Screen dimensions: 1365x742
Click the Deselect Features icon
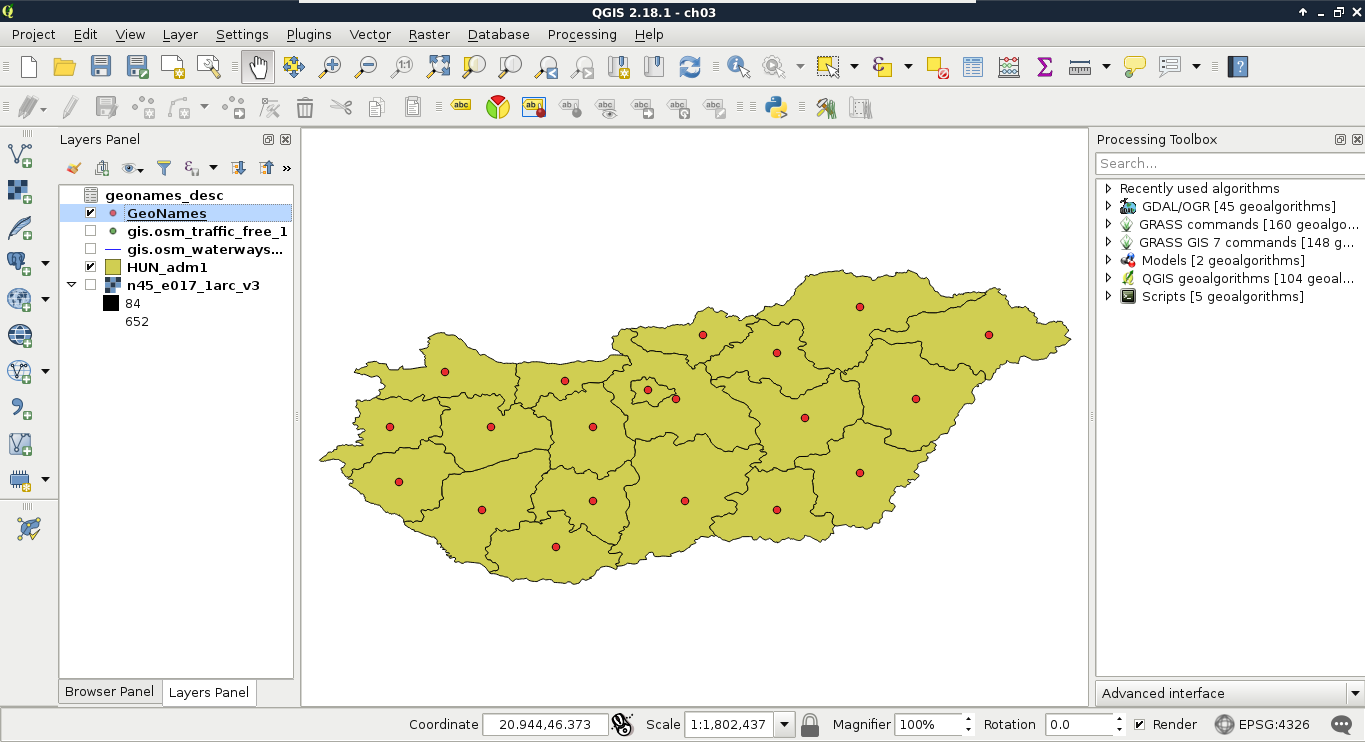937,67
